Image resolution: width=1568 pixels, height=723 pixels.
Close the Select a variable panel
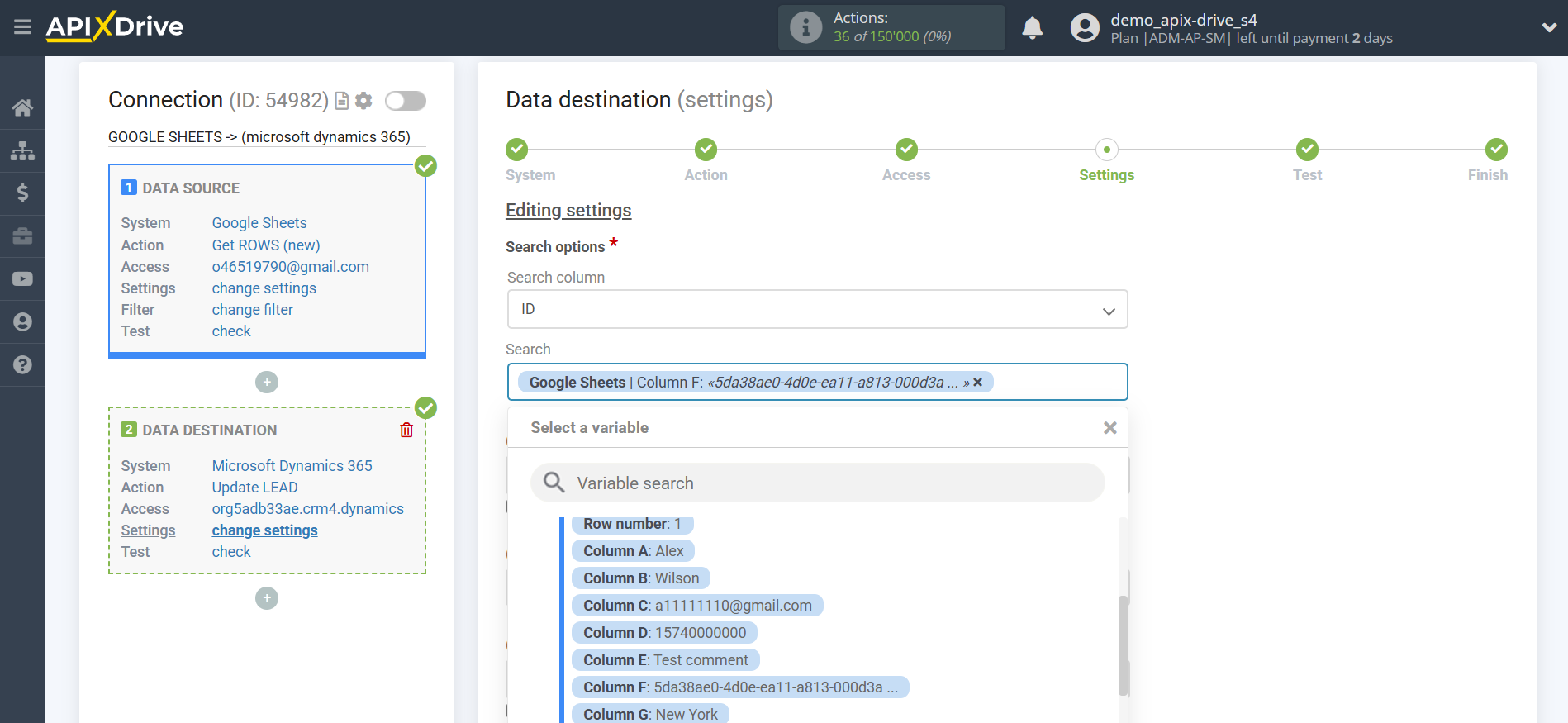(x=1110, y=428)
